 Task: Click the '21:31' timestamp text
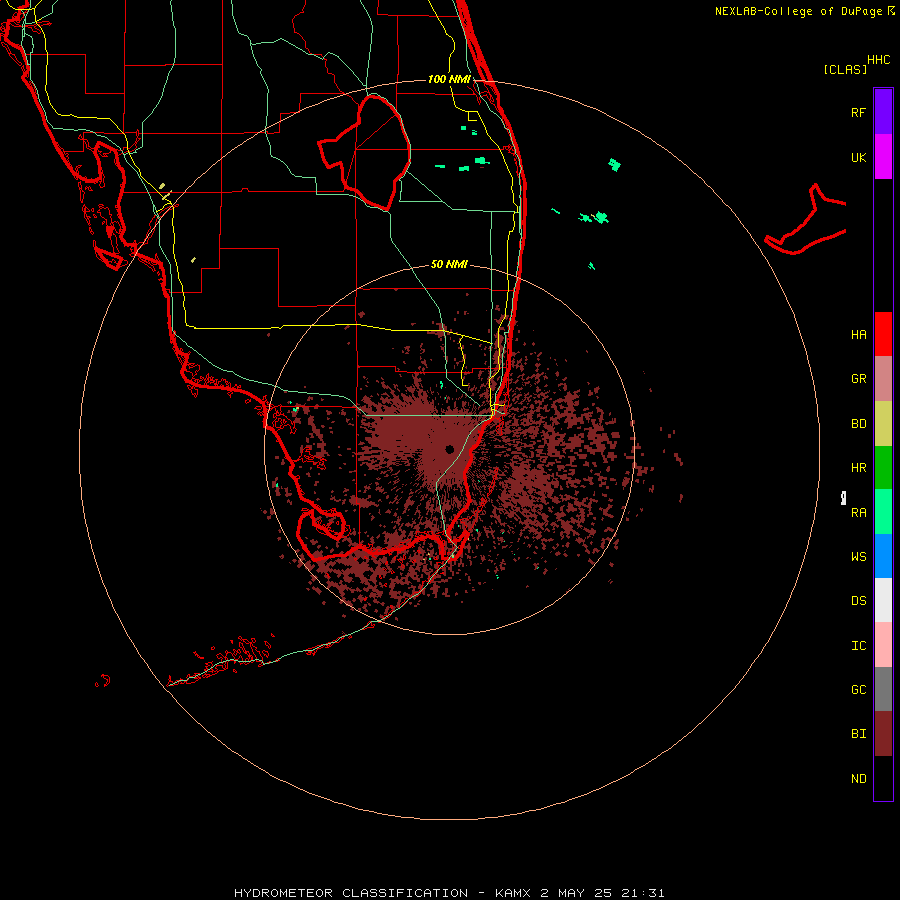point(642,893)
